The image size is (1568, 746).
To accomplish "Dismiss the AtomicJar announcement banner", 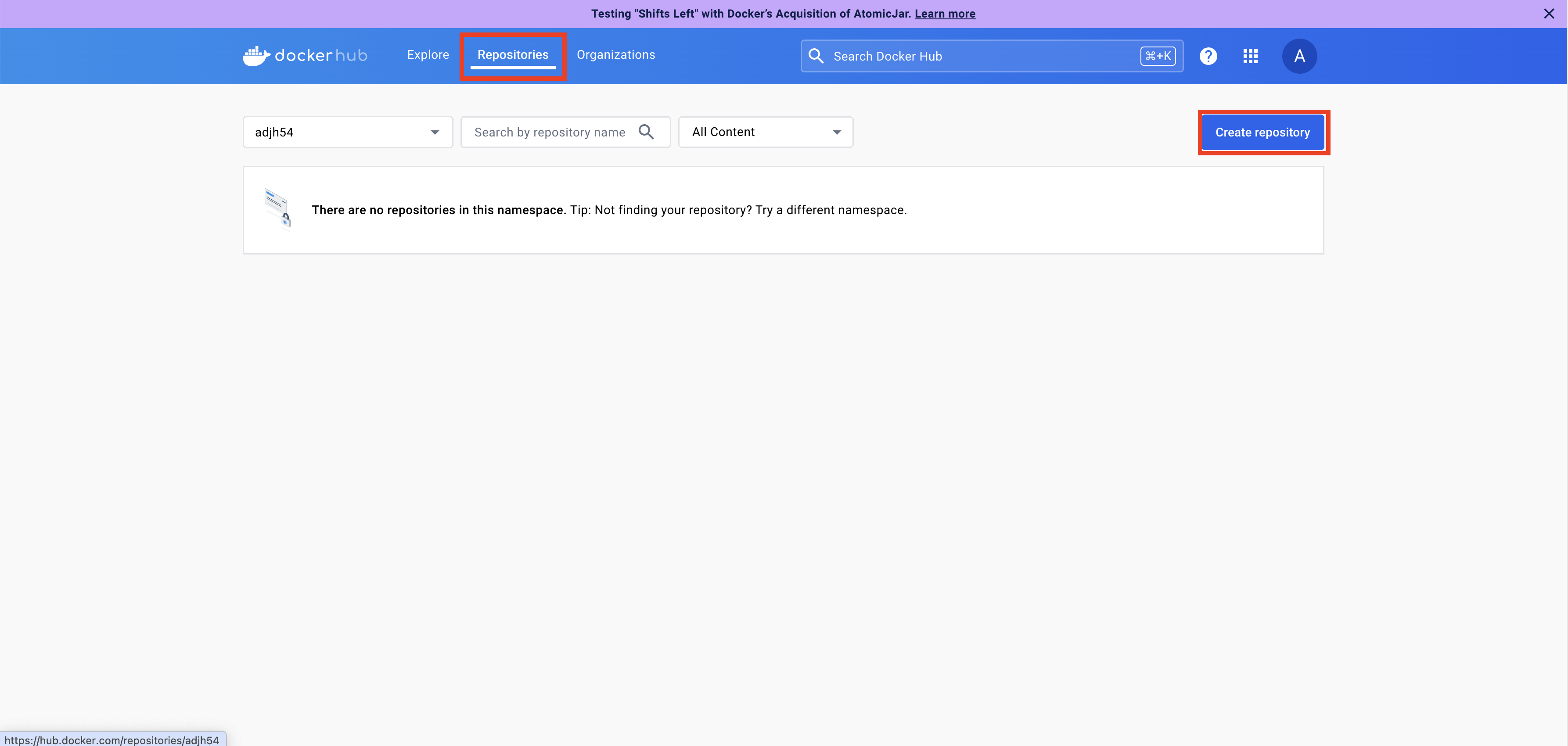I will (x=1549, y=14).
